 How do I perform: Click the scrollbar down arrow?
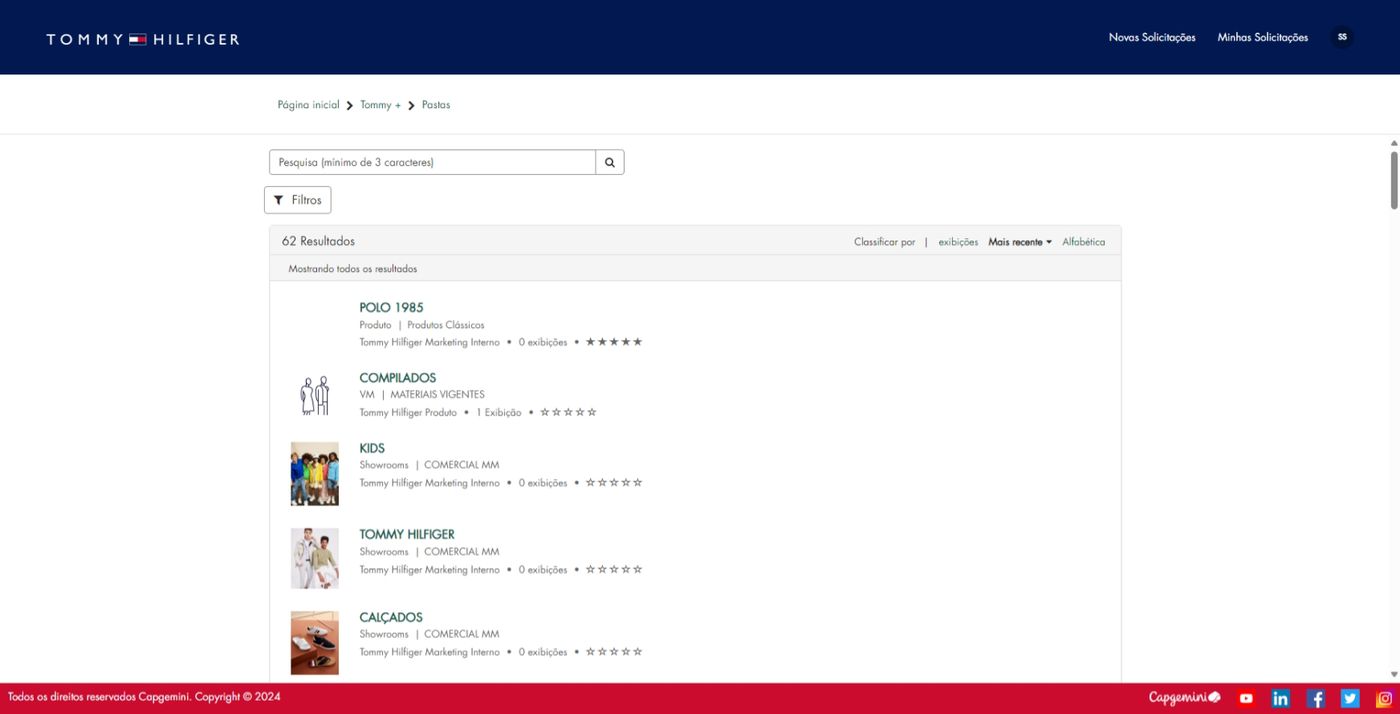[1394, 675]
